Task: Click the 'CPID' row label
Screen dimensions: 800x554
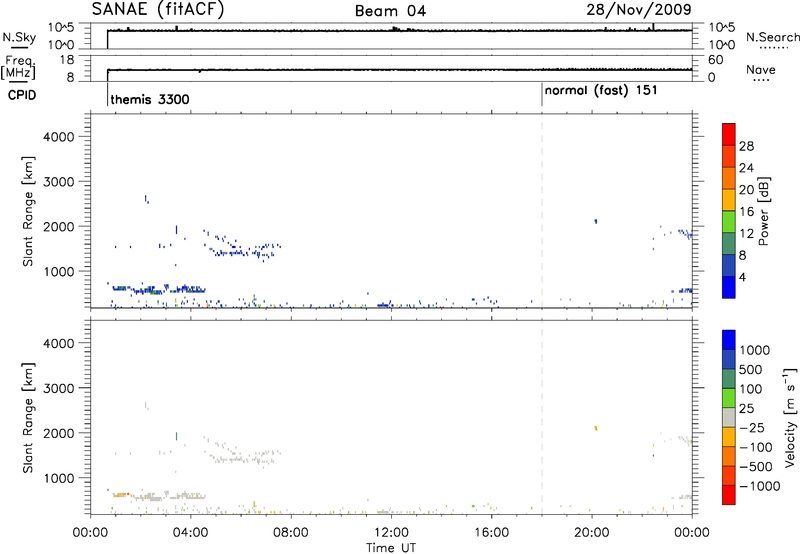Action: [22, 95]
